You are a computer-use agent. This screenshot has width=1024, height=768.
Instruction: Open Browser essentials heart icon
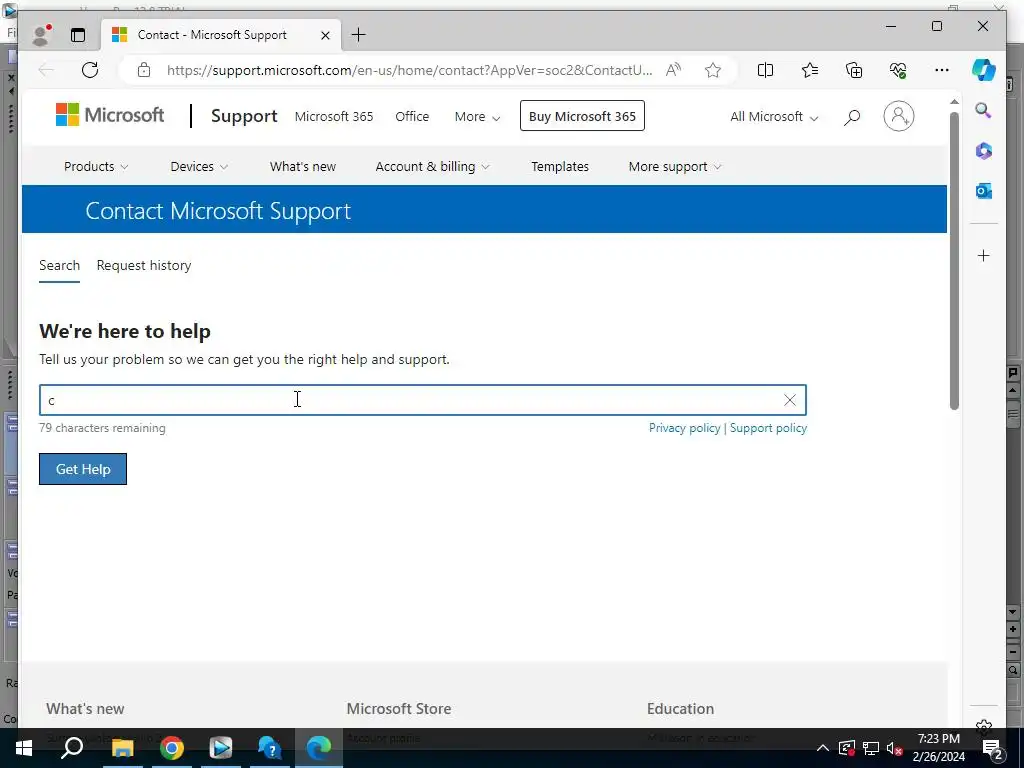(898, 70)
